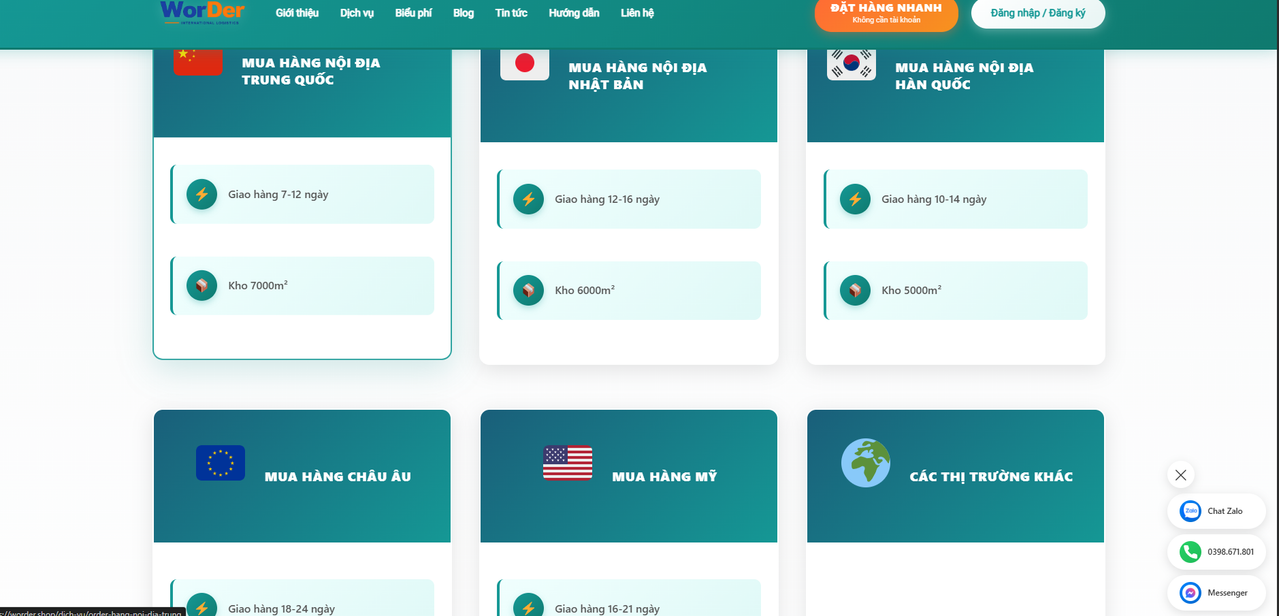This screenshot has height=616, width=1279.
Task: Click box icon beside Kho 7000m²
Action: point(202,286)
